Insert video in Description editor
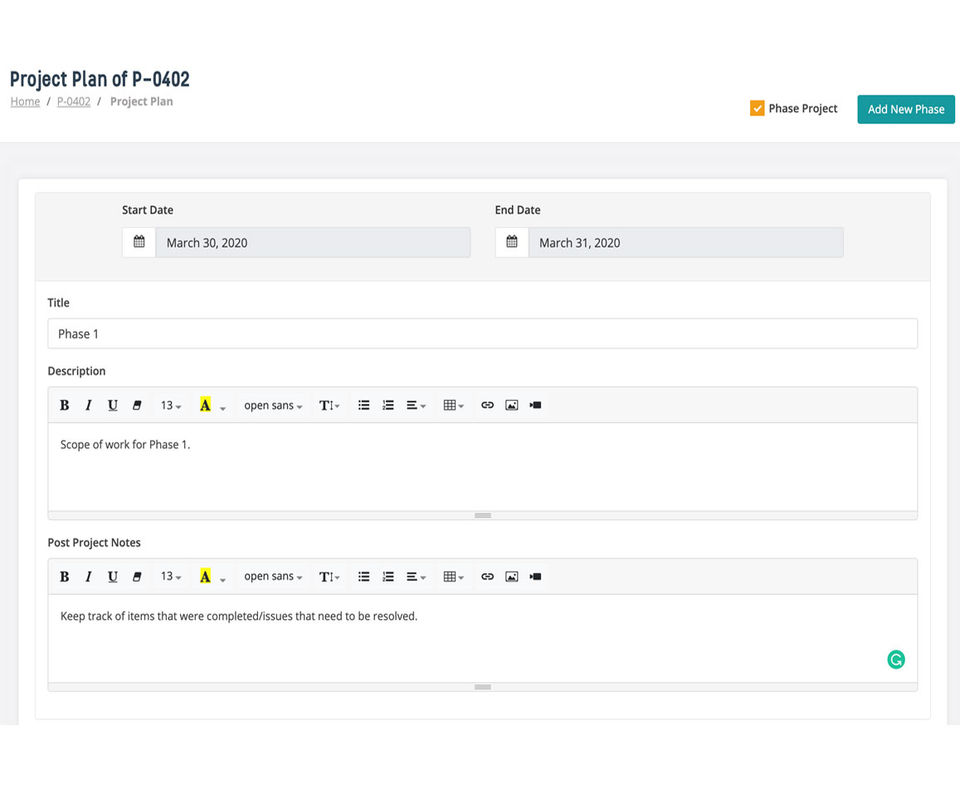 pos(536,405)
